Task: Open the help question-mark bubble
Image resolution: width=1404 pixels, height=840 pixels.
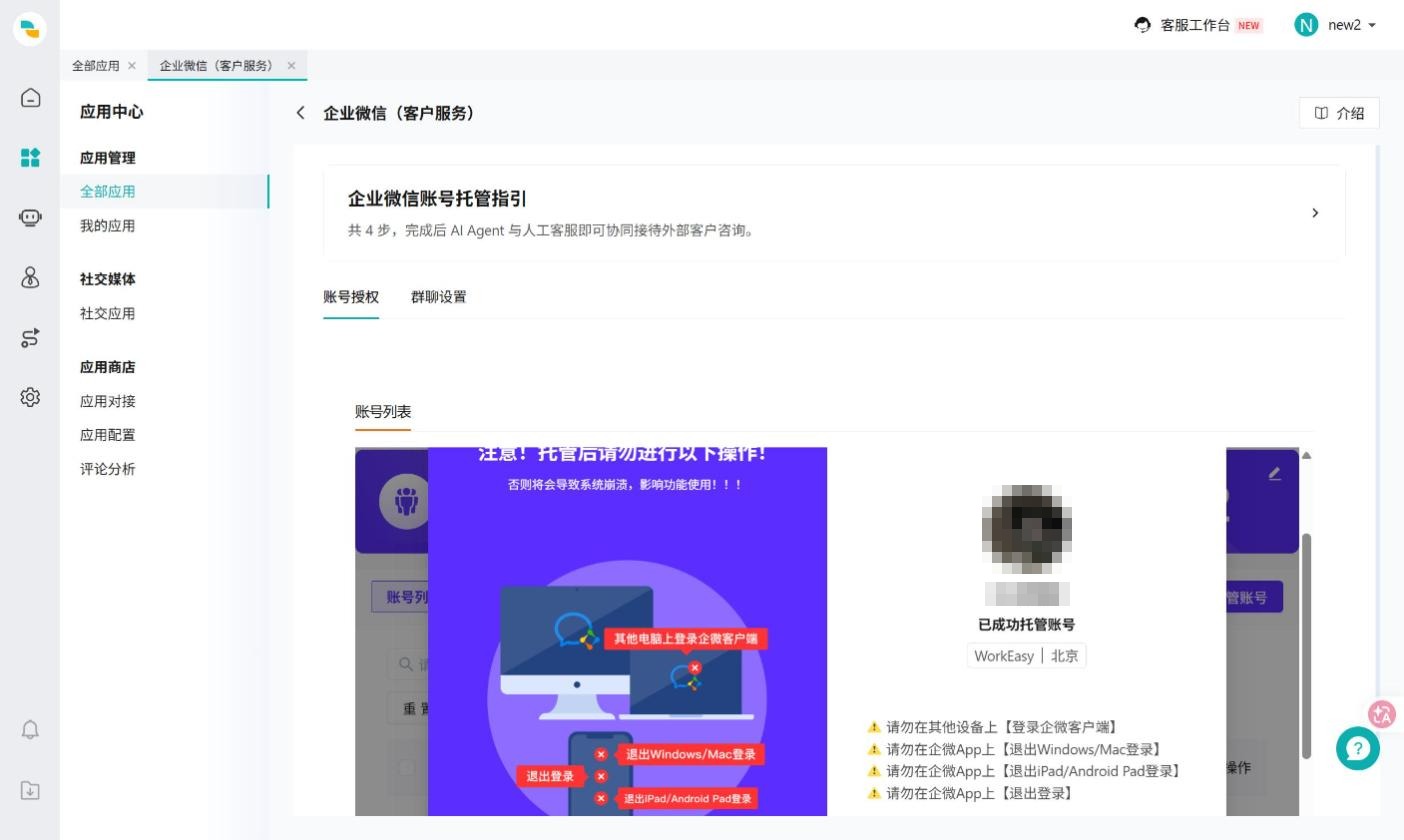Action: pos(1358,748)
